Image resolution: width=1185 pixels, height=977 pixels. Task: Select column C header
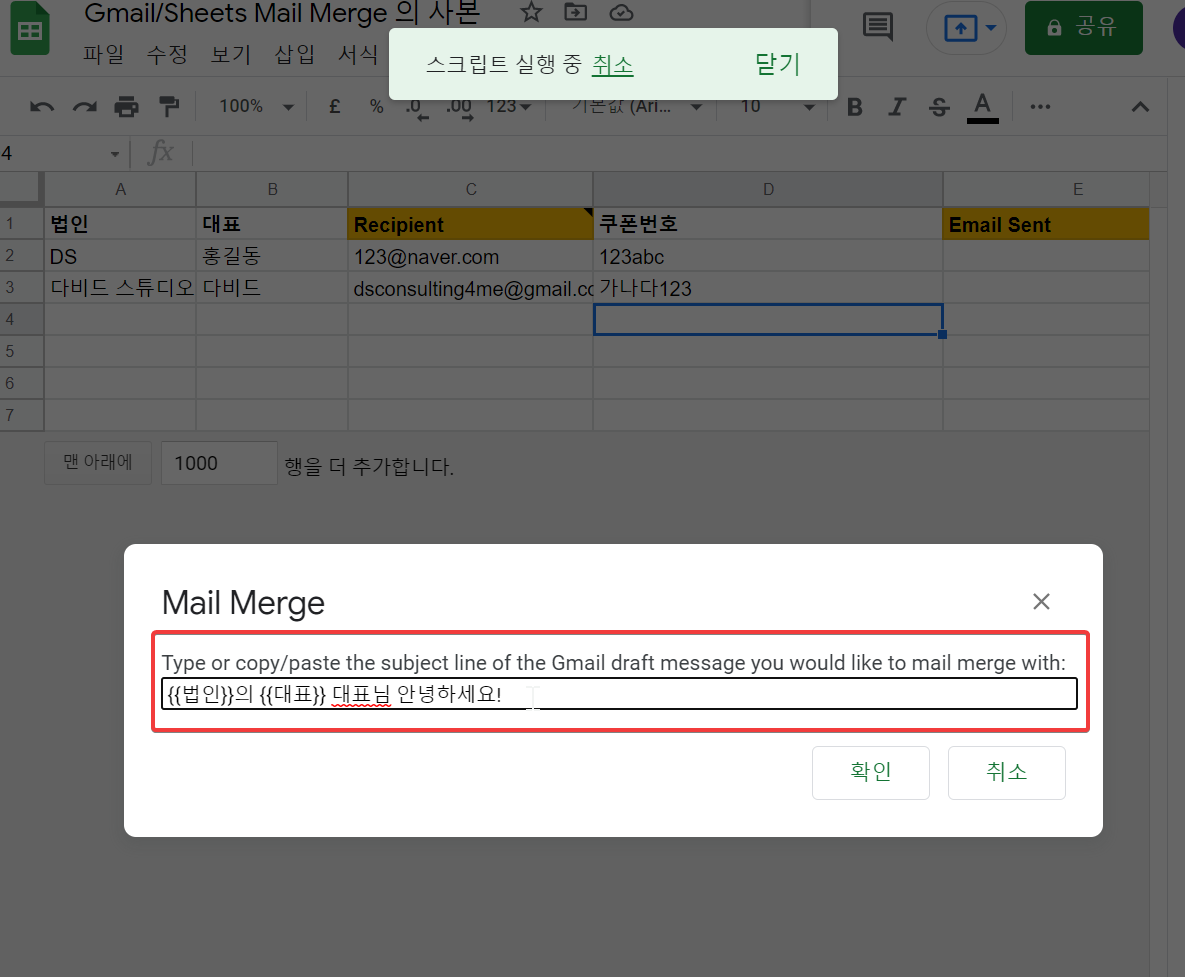[471, 190]
